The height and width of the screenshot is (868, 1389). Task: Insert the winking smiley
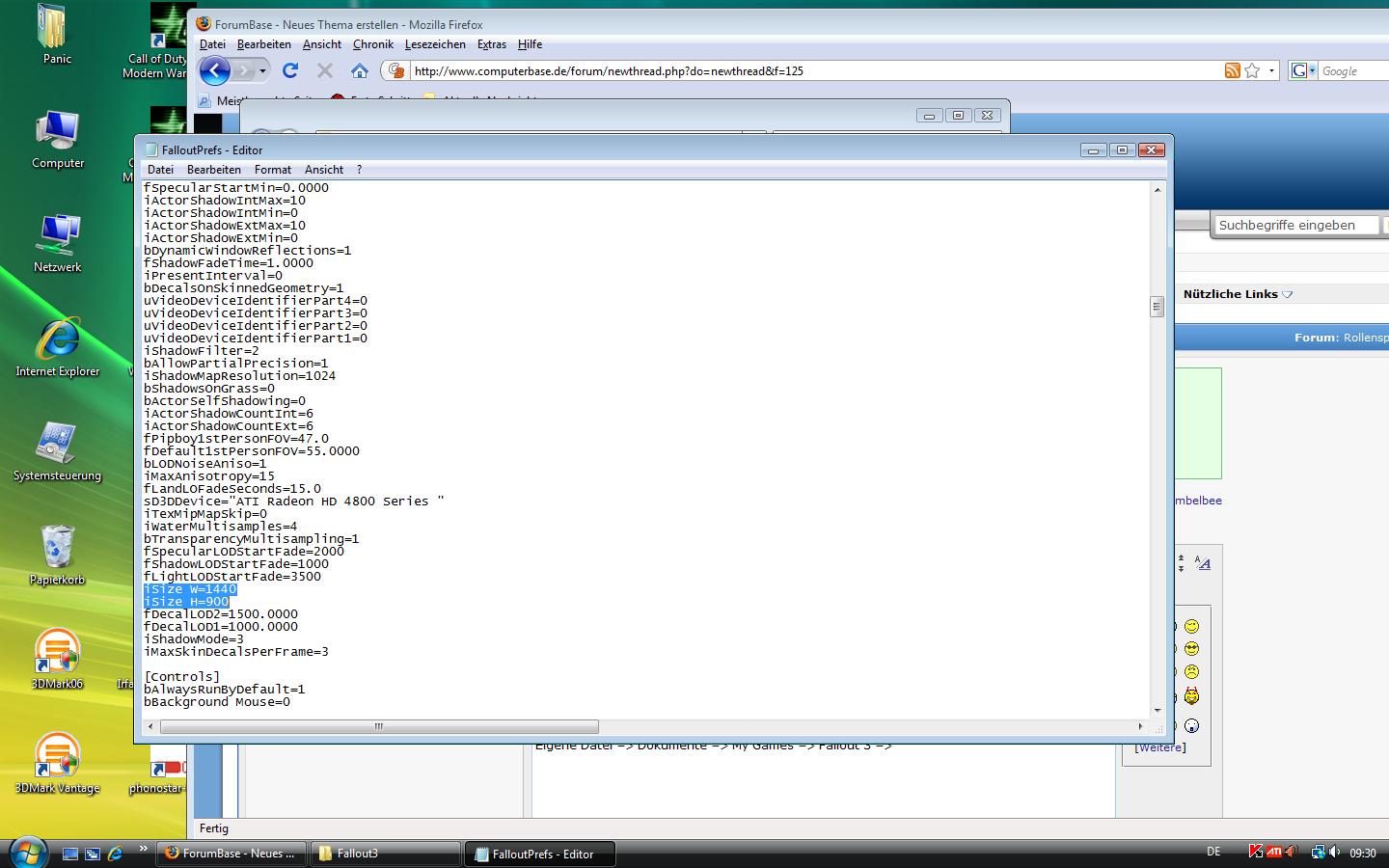[1191, 627]
